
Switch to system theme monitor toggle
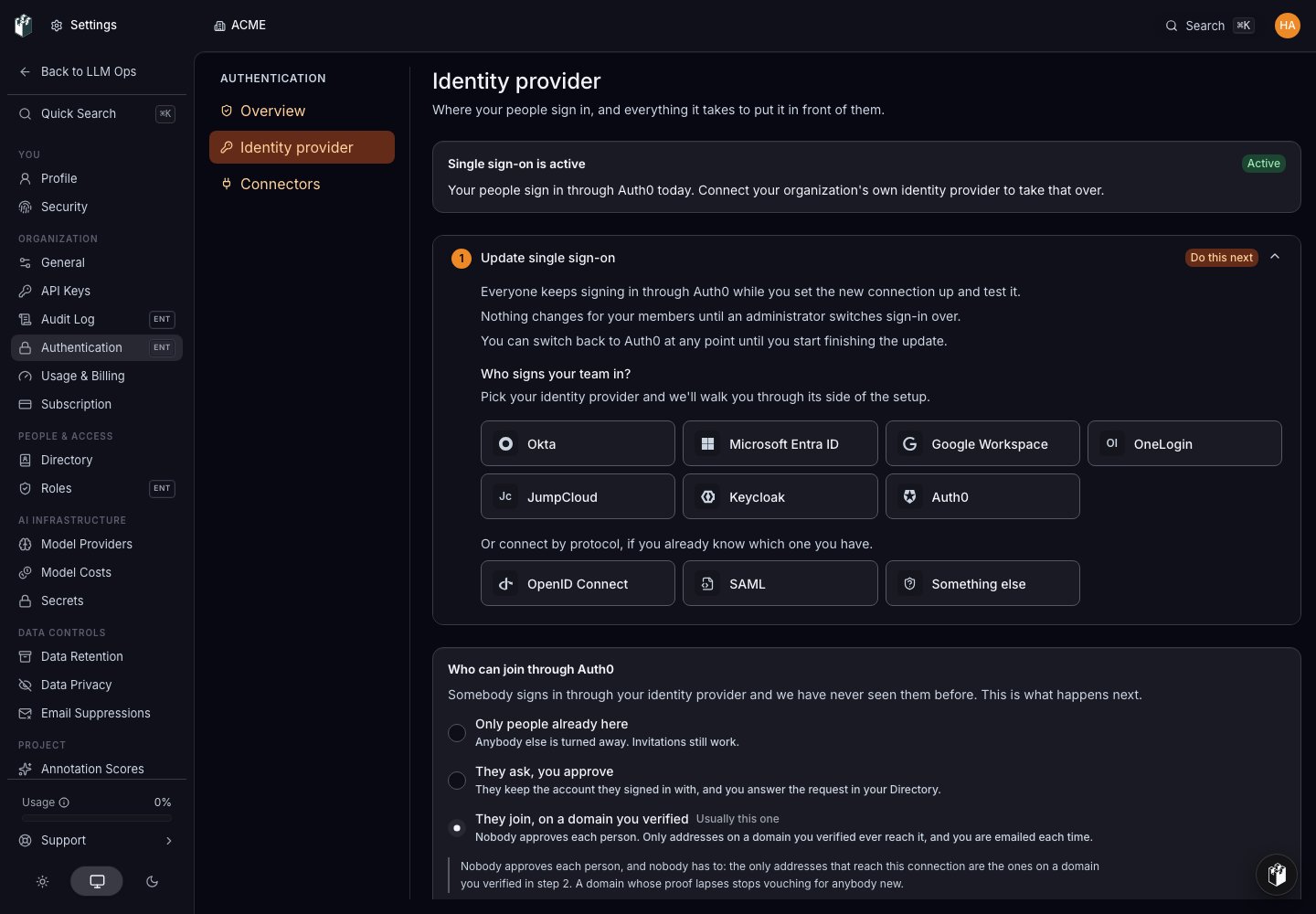pyautogui.click(x=97, y=881)
